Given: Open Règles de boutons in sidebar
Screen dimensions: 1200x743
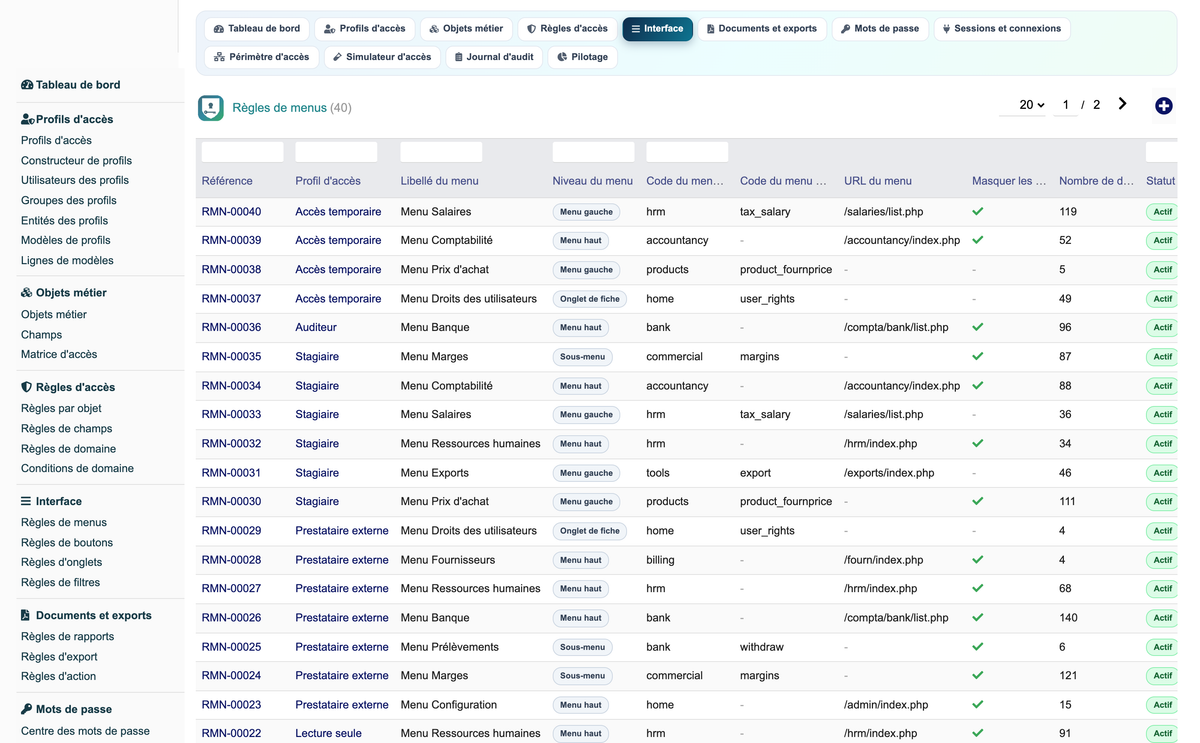Looking at the screenshot, I should coord(67,543).
